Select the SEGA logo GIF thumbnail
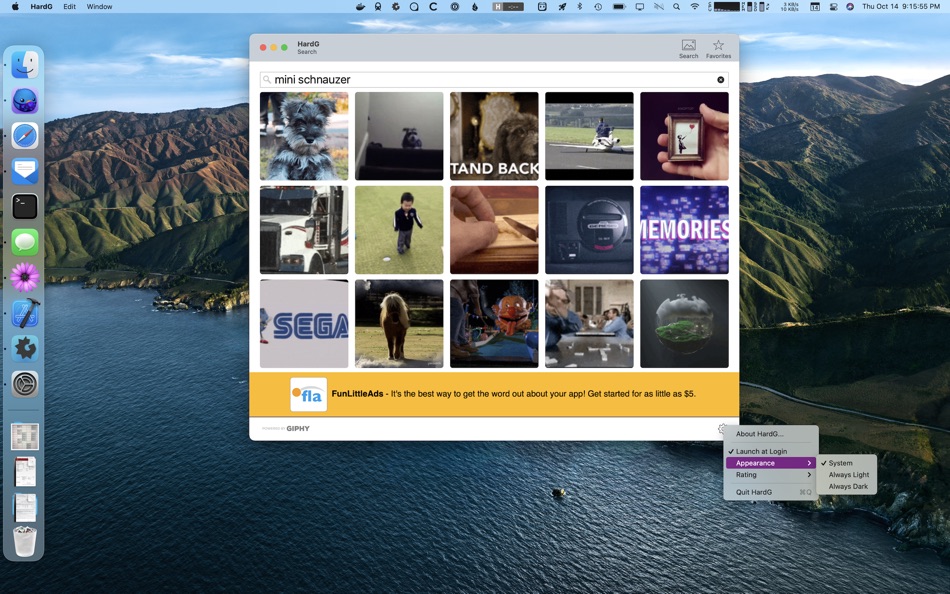The height and width of the screenshot is (594, 950). point(304,324)
